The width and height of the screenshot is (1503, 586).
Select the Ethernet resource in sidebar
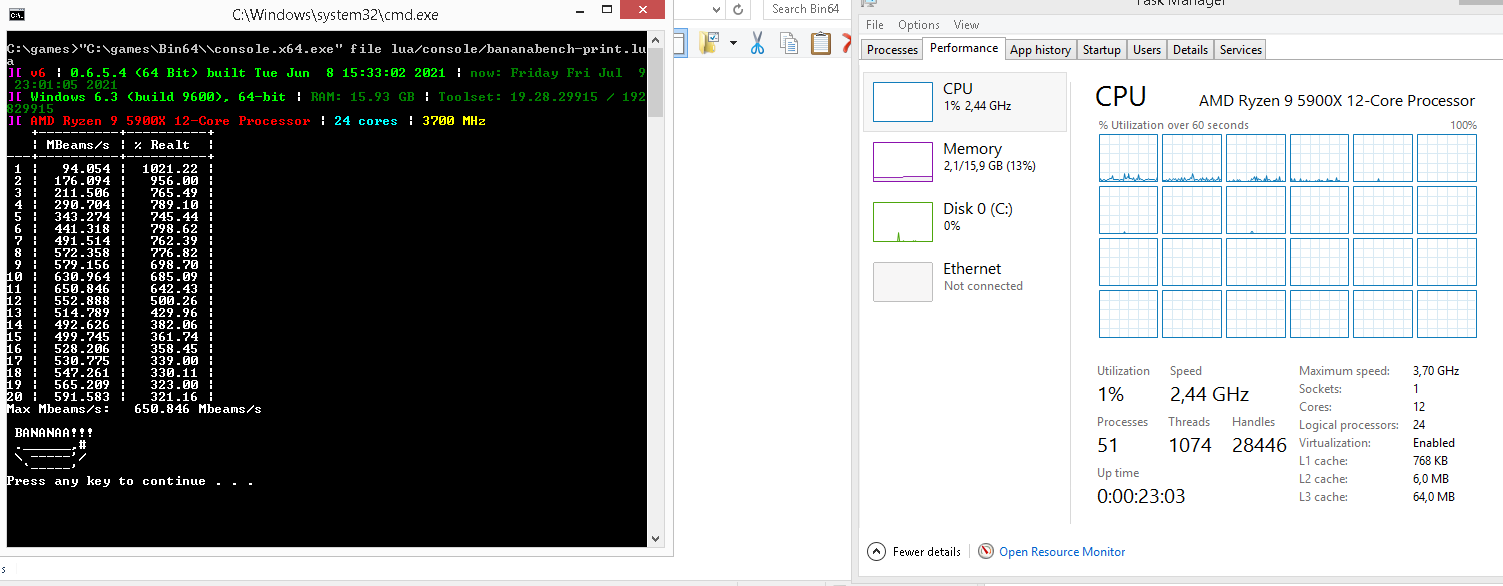(965, 281)
